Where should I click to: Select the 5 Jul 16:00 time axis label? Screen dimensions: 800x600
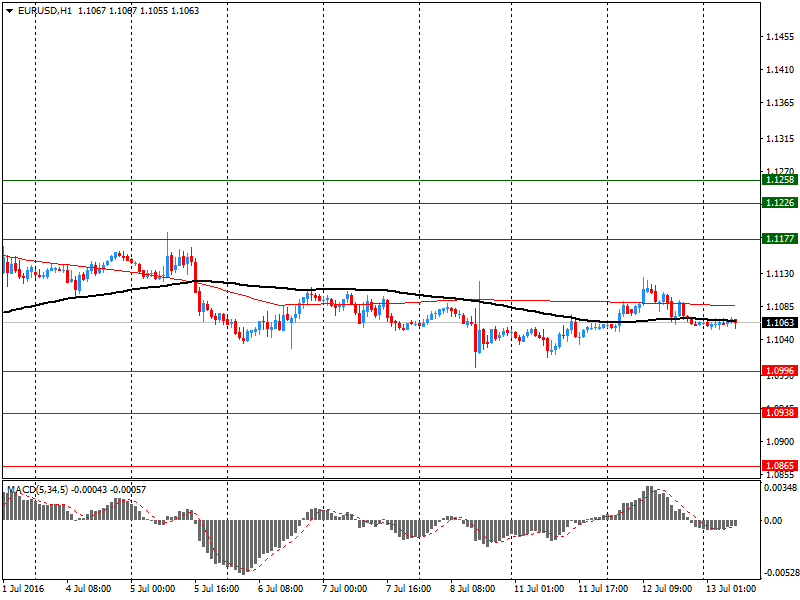(x=217, y=589)
